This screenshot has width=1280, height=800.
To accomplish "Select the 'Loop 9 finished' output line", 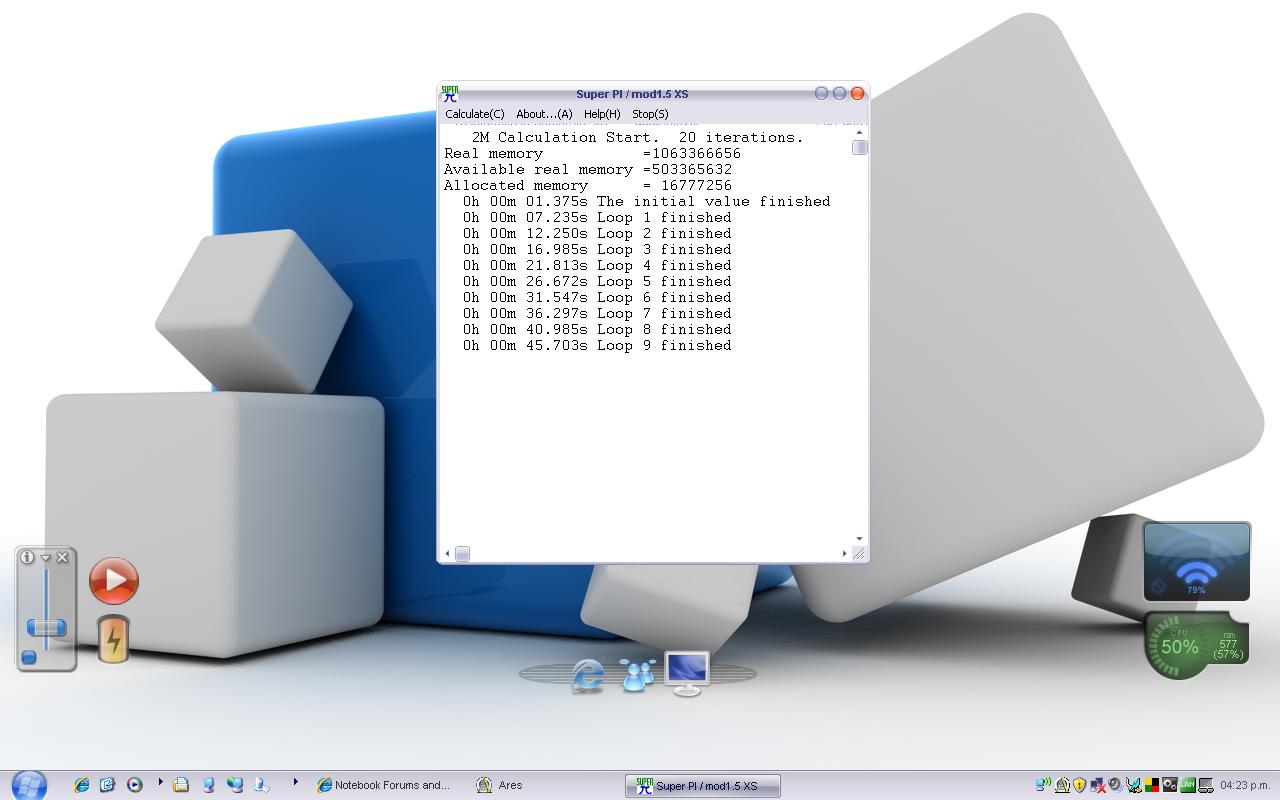I will [x=597, y=345].
